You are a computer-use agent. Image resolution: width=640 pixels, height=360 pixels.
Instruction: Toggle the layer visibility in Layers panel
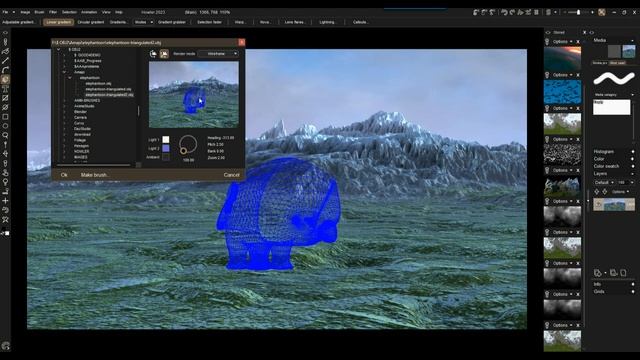tap(598, 204)
